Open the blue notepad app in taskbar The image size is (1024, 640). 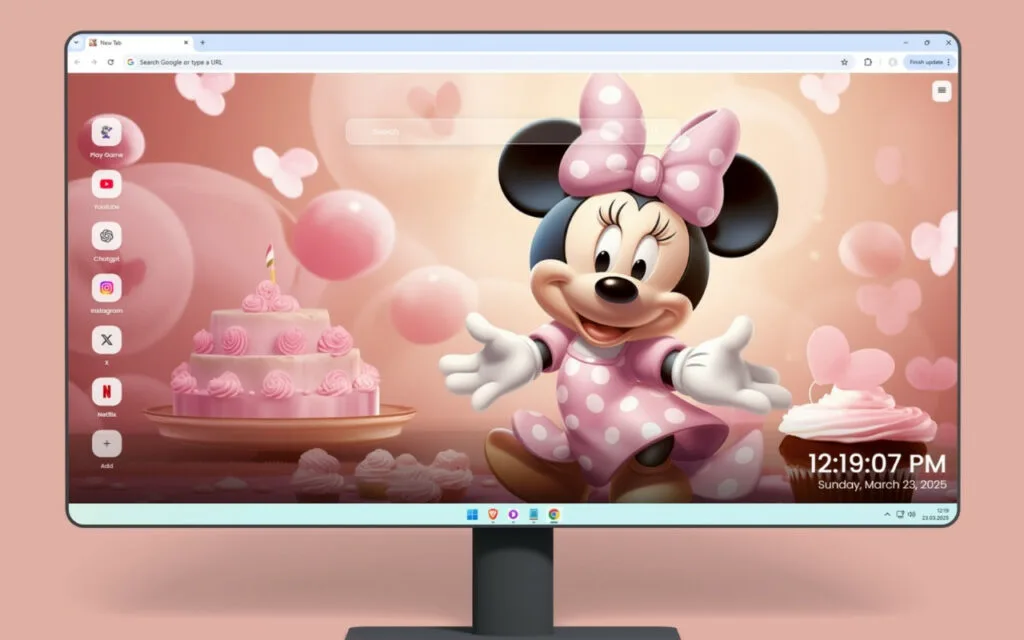pyautogui.click(x=534, y=515)
